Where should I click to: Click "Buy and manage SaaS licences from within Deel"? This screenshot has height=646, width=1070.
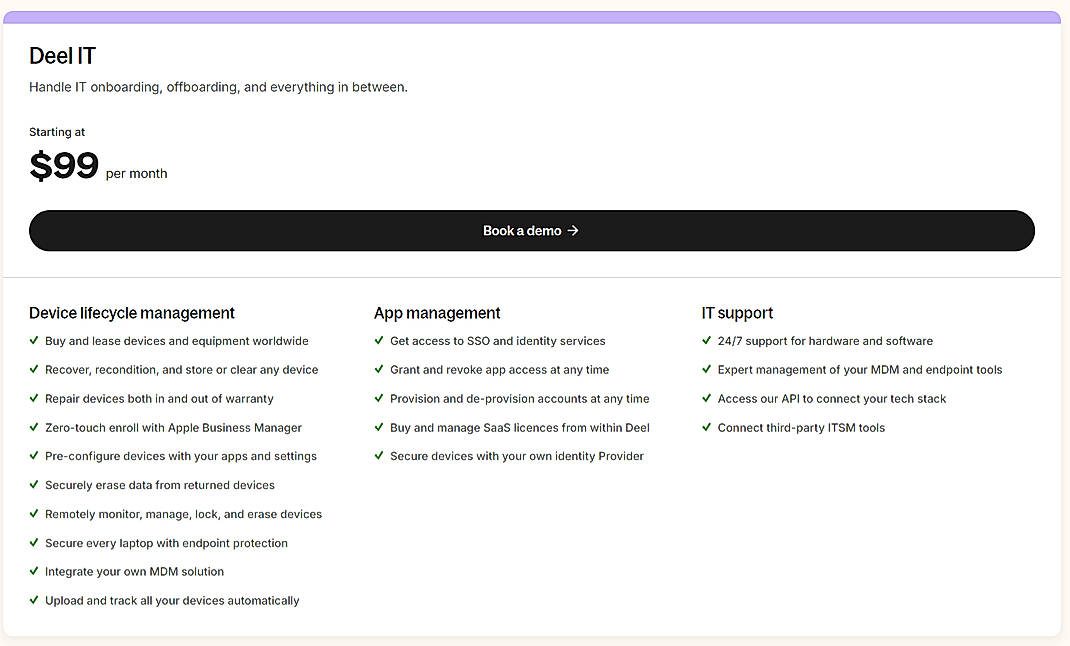pyautogui.click(x=519, y=428)
